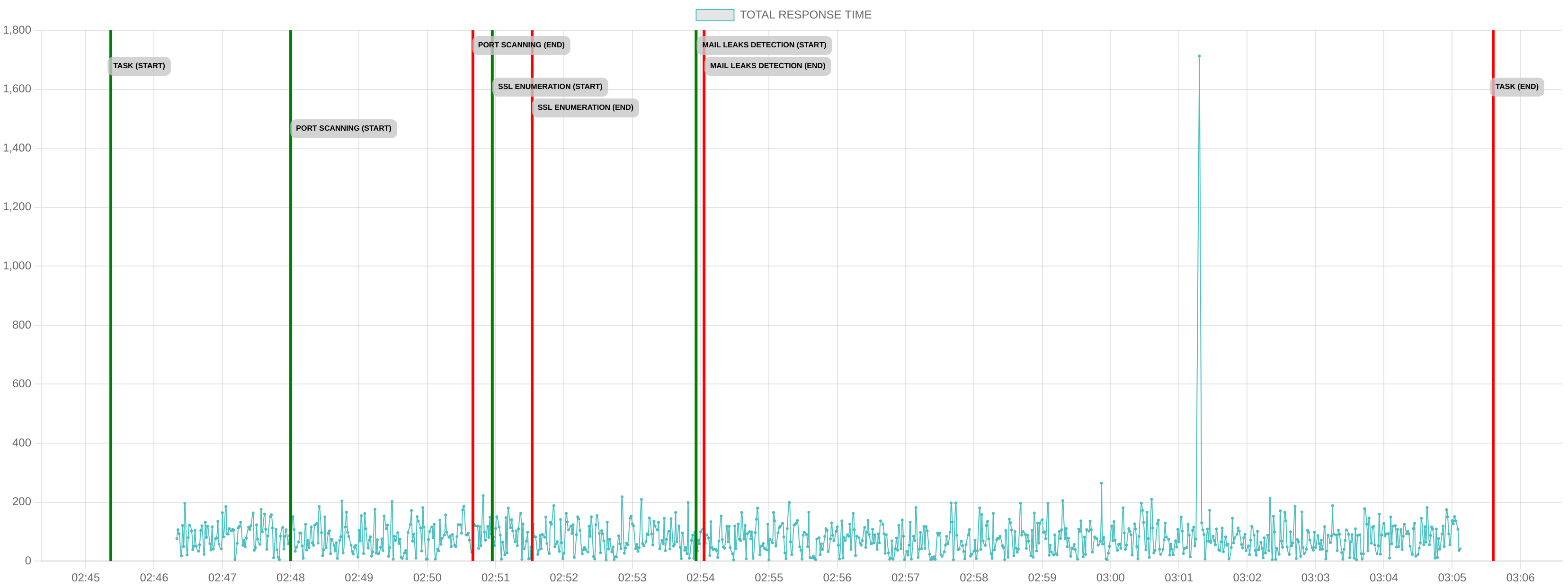
Task: Click the 02:57 x-axis tick label
Action: [x=905, y=577]
